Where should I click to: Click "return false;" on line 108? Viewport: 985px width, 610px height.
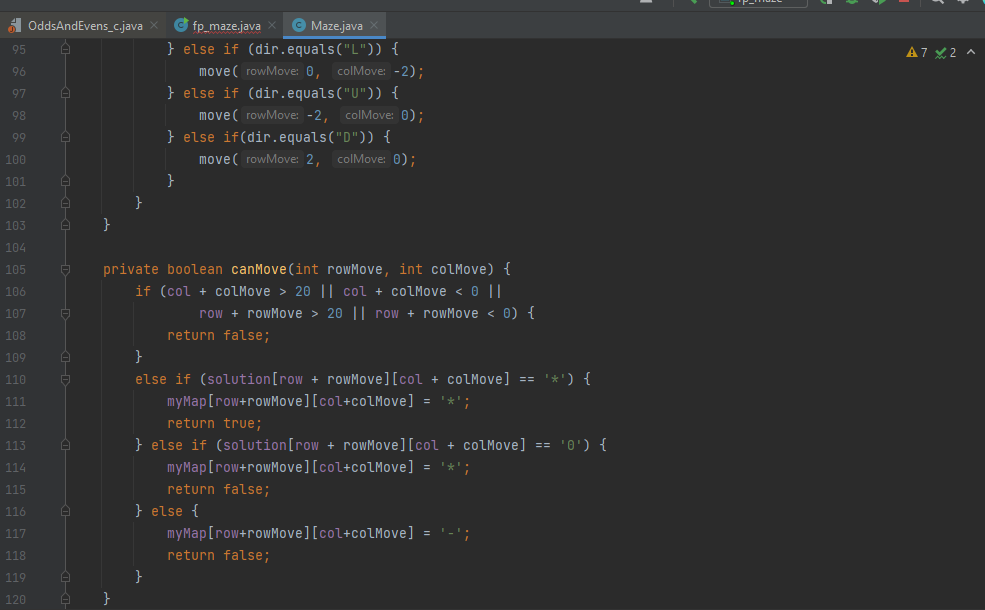tap(219, 335)
